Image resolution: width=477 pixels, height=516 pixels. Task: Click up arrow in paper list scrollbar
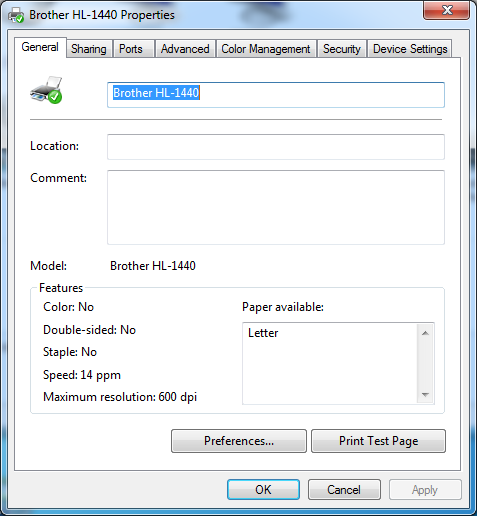[x=425, y=333]
